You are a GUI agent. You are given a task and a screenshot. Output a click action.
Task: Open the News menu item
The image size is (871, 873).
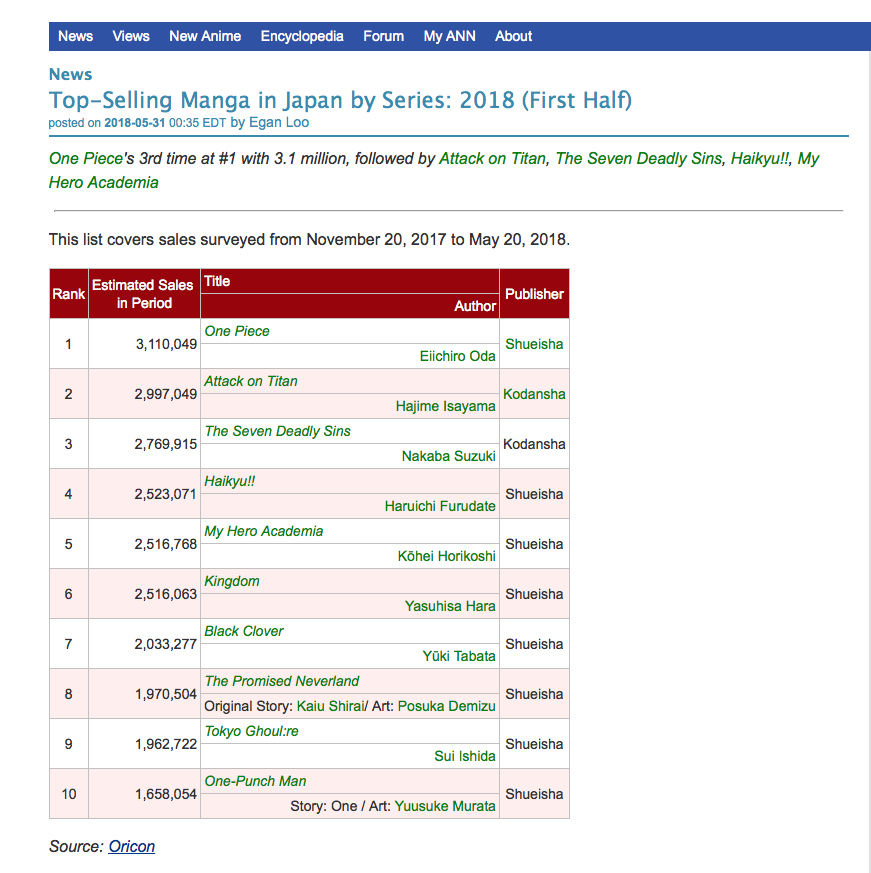tap(75, 36)
